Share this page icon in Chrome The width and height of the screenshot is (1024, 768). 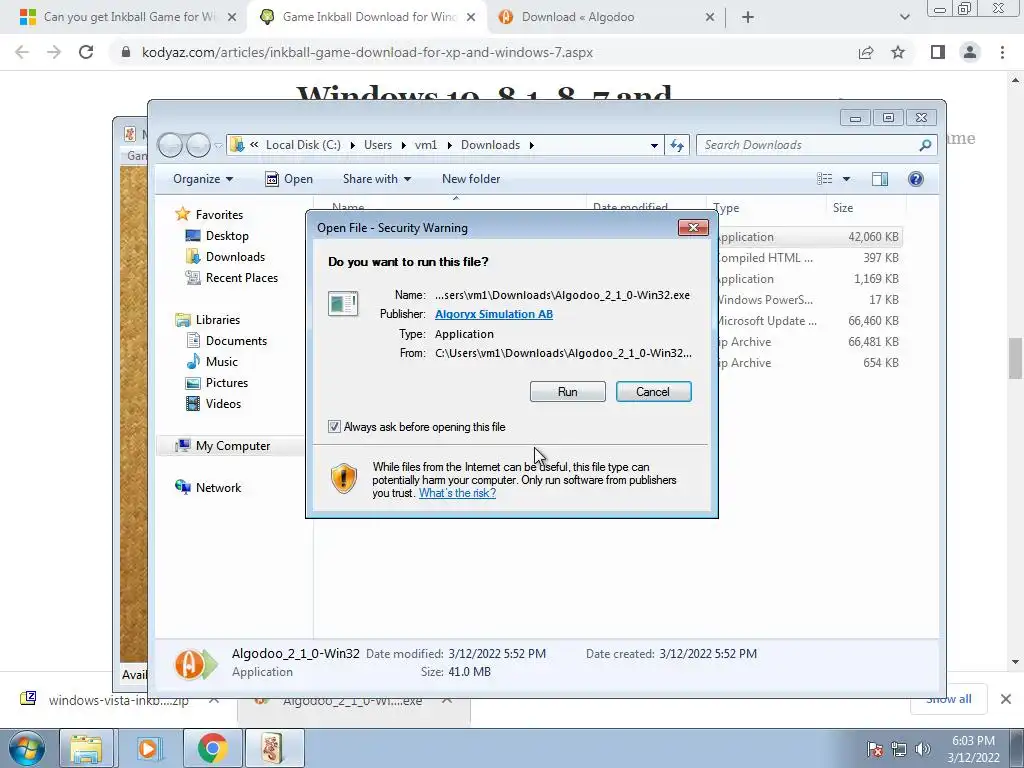866,52
